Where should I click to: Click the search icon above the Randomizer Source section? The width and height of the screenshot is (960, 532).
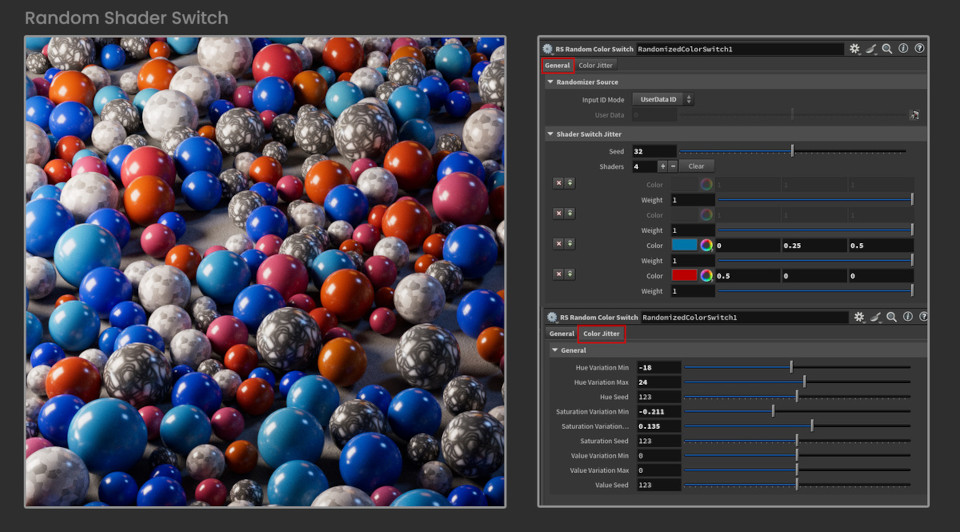coord(887,48)
